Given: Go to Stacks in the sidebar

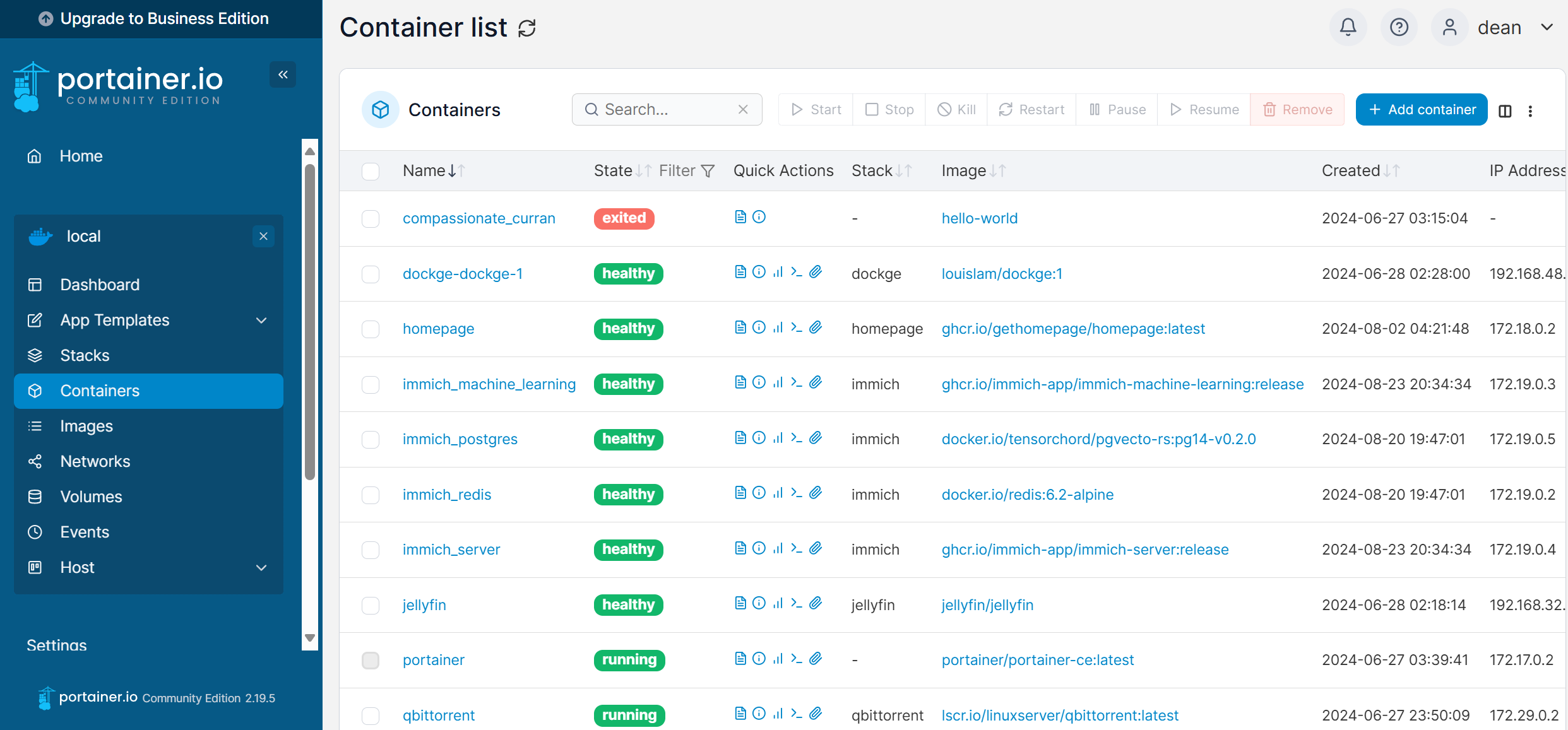Looking at the screenshot, I should coord(85,355).
